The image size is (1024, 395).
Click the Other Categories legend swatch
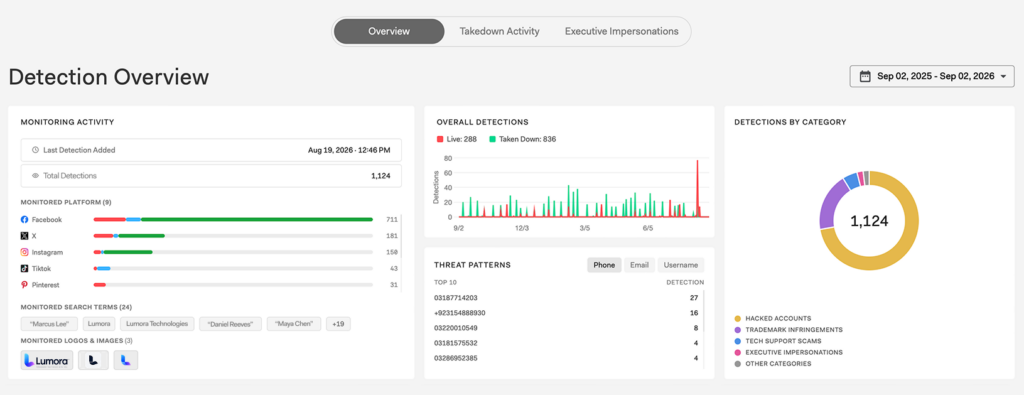pos(738,364)
